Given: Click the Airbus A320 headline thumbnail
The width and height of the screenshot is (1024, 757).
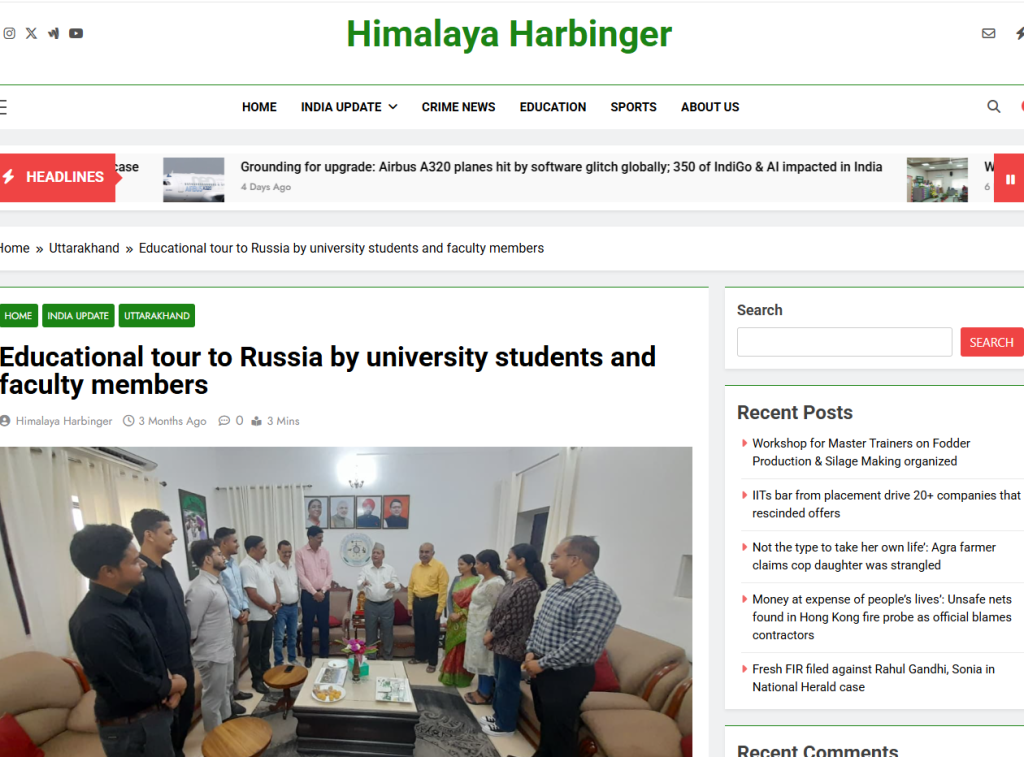Looking at the screenshot, I should pos(194,179).
